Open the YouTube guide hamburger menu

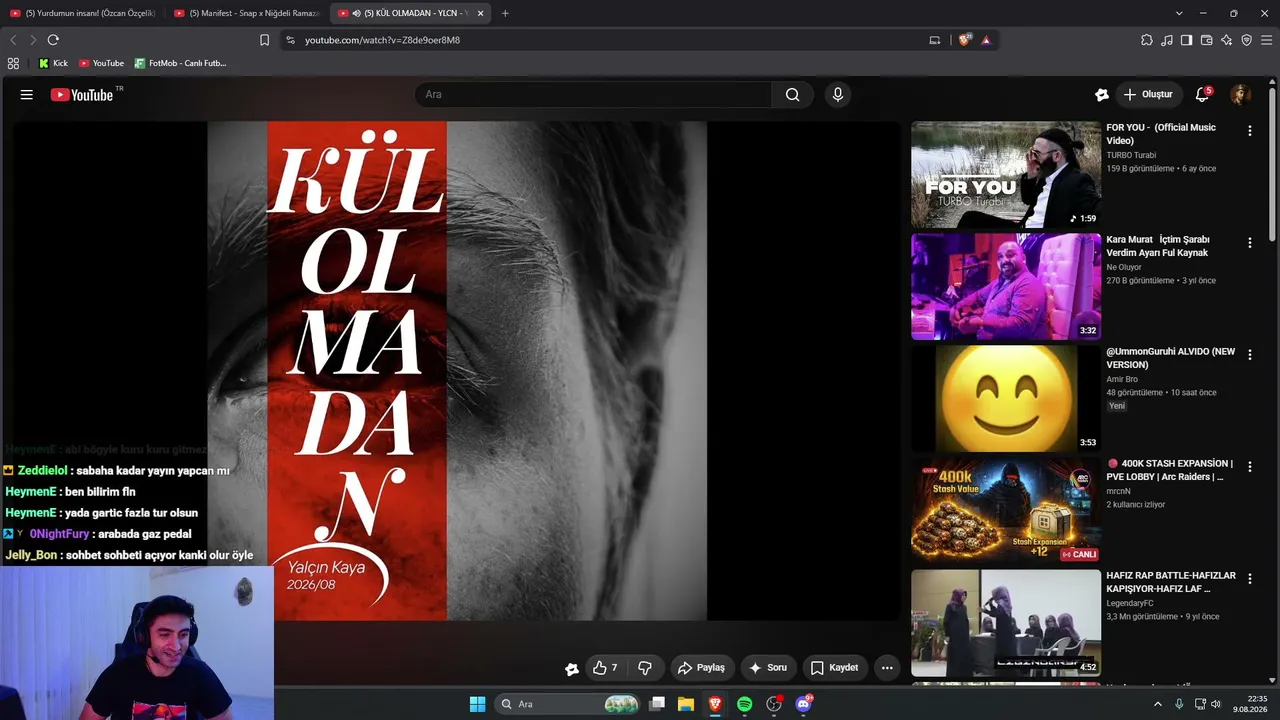pyautogui.click(x=27, y=95)
